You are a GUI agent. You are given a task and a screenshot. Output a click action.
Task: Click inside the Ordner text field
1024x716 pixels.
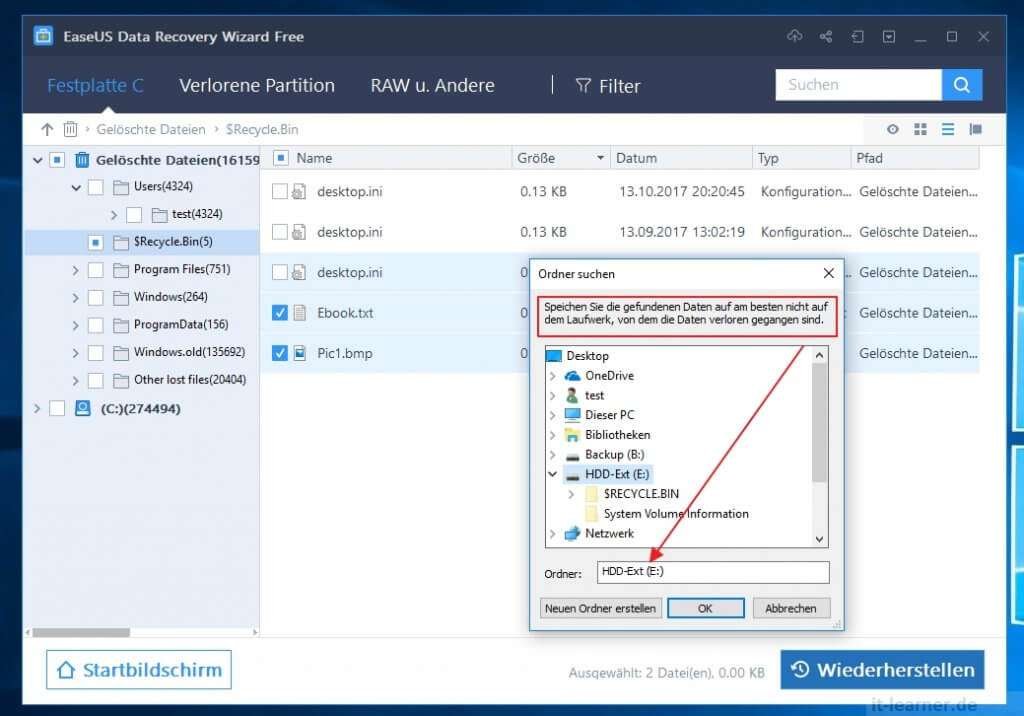(712, 572)
